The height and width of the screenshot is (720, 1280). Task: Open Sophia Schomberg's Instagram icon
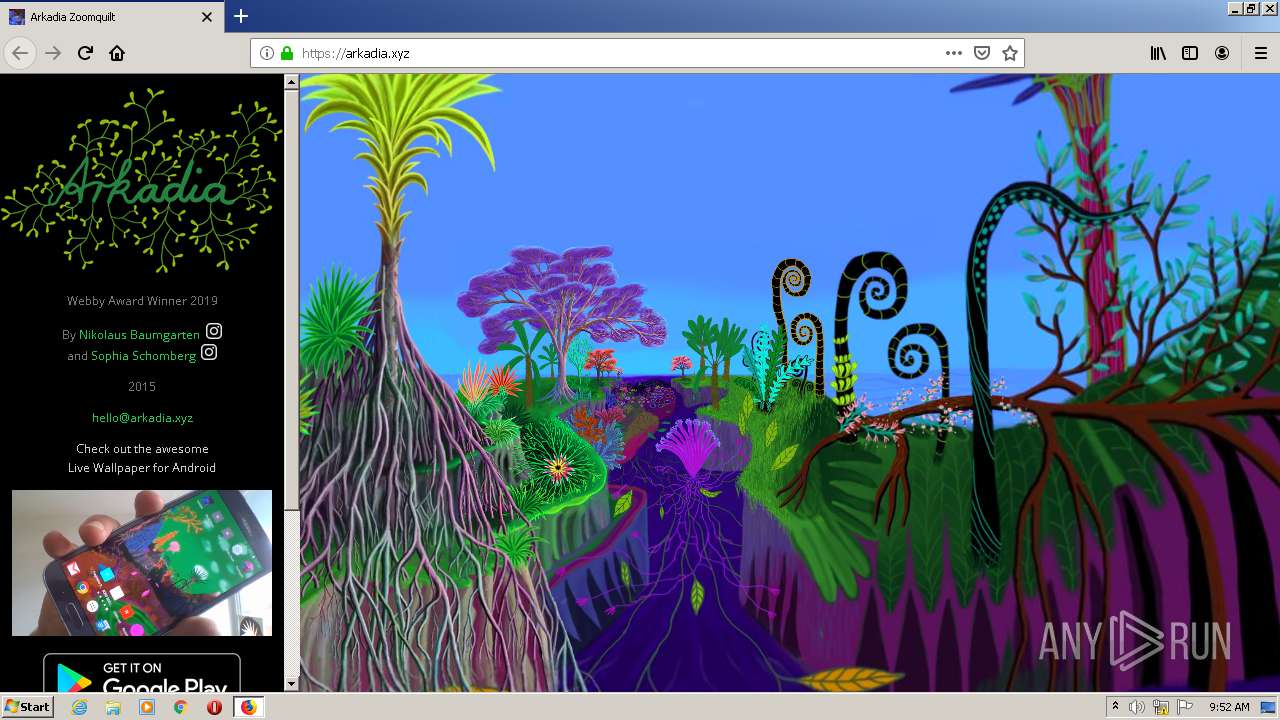(x=209, y=352)
